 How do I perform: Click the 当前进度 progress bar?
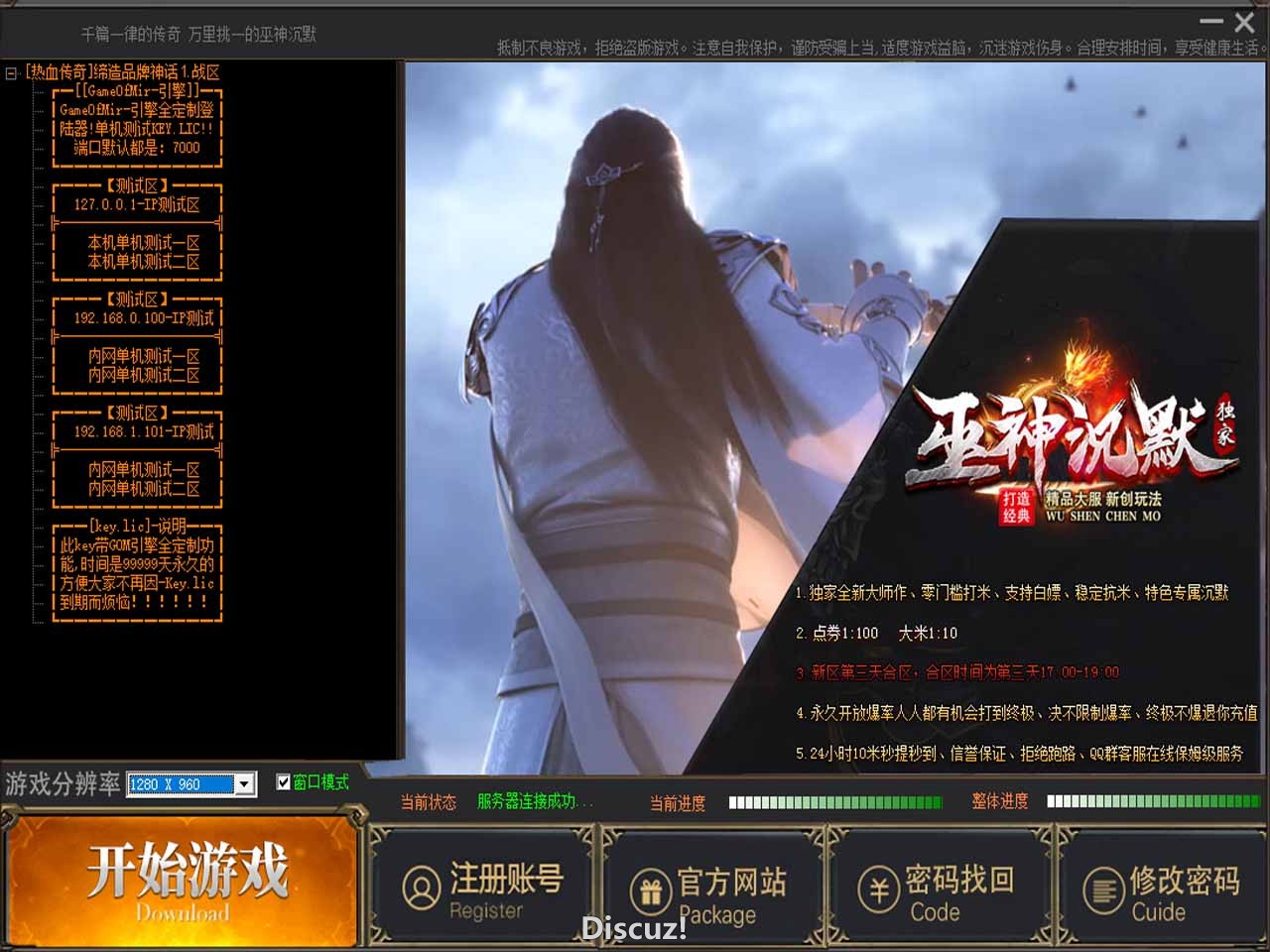(835, 802)
